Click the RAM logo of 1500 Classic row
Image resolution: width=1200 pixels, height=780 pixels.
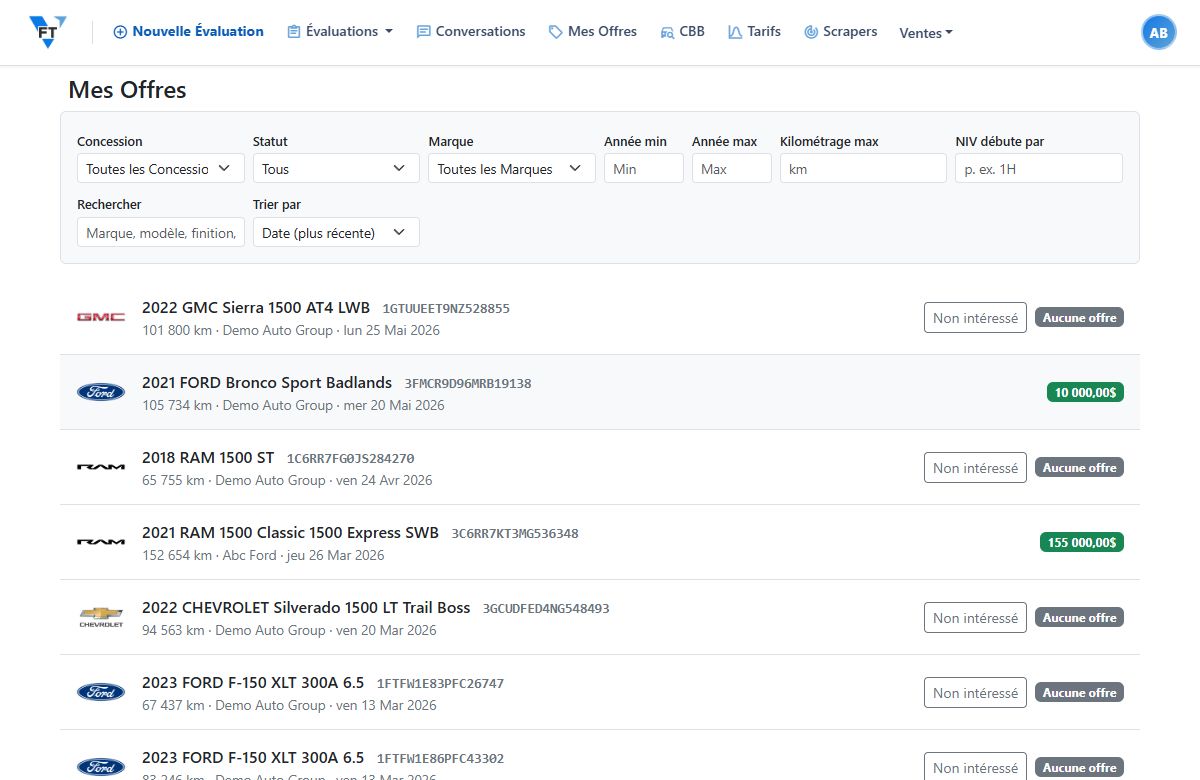(x=101, y=542)
